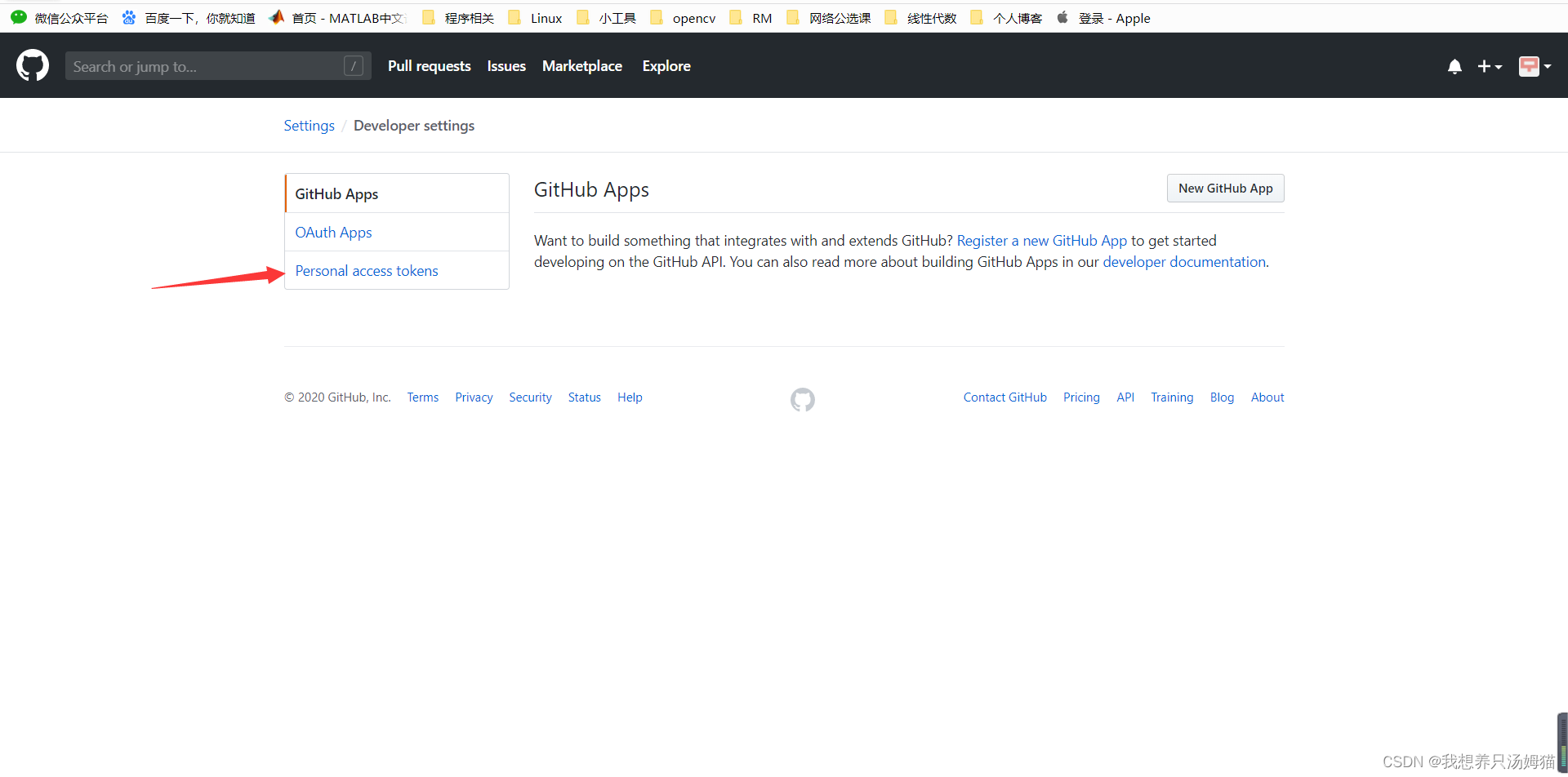This screenshot has width=1568, height=777.
Task: Open the MATLAB homepage bookmark
Action: click(337, 18)
